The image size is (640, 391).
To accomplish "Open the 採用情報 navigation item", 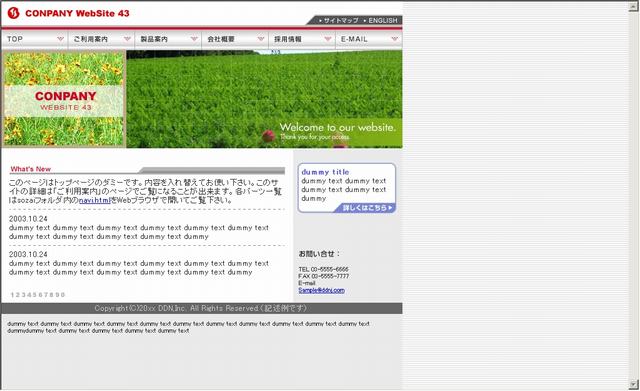I will pos(302,39).
